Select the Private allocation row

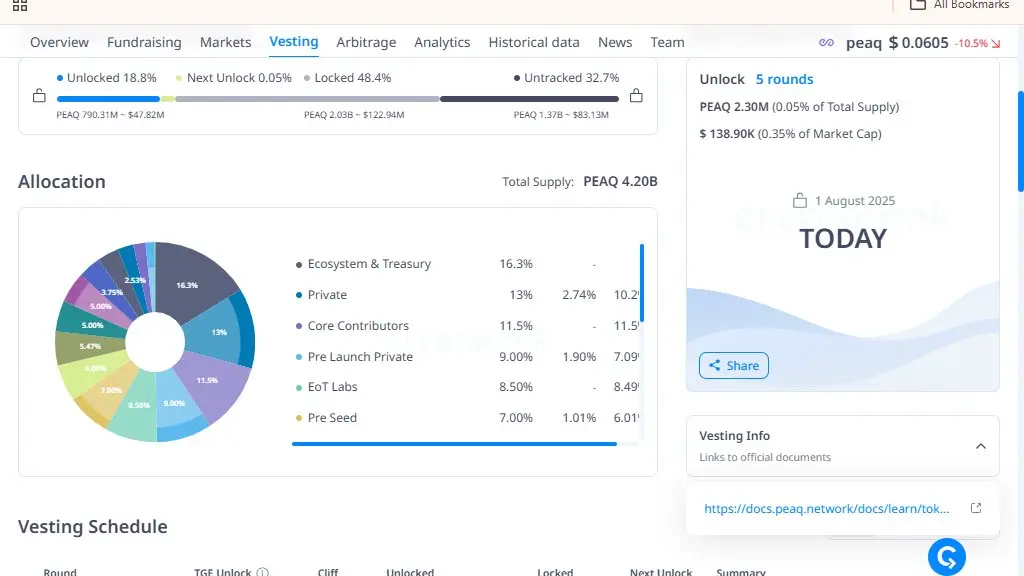[468, 295]
